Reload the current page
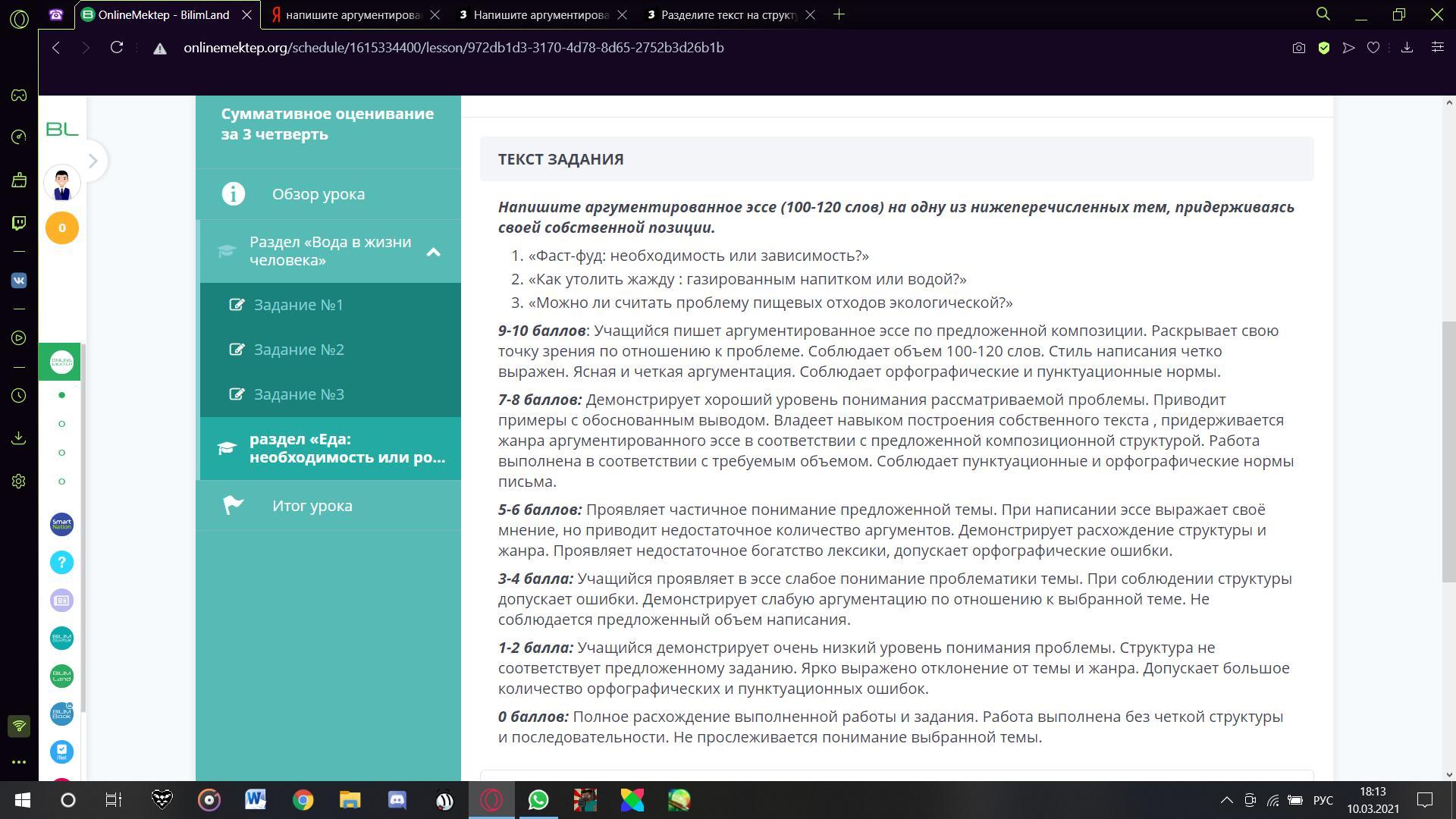Viewport: 1456px width, 819px height. tap(117, 48)
